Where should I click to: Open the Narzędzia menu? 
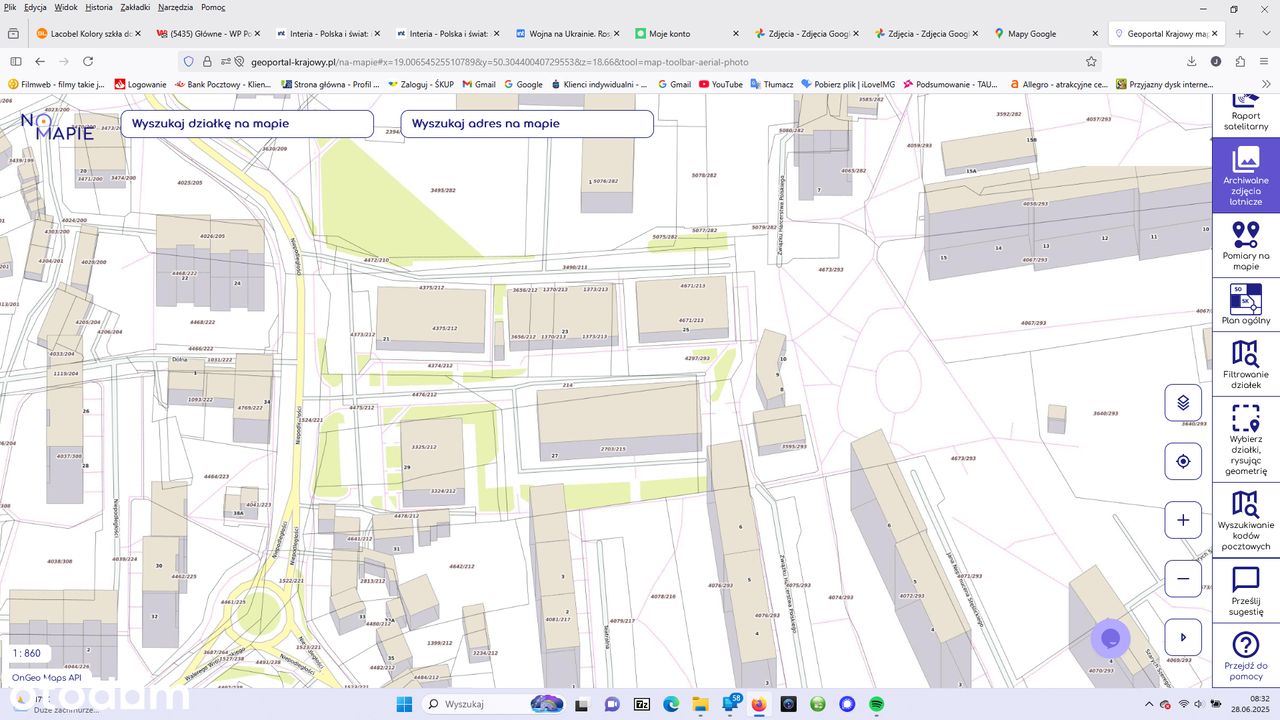176,7
